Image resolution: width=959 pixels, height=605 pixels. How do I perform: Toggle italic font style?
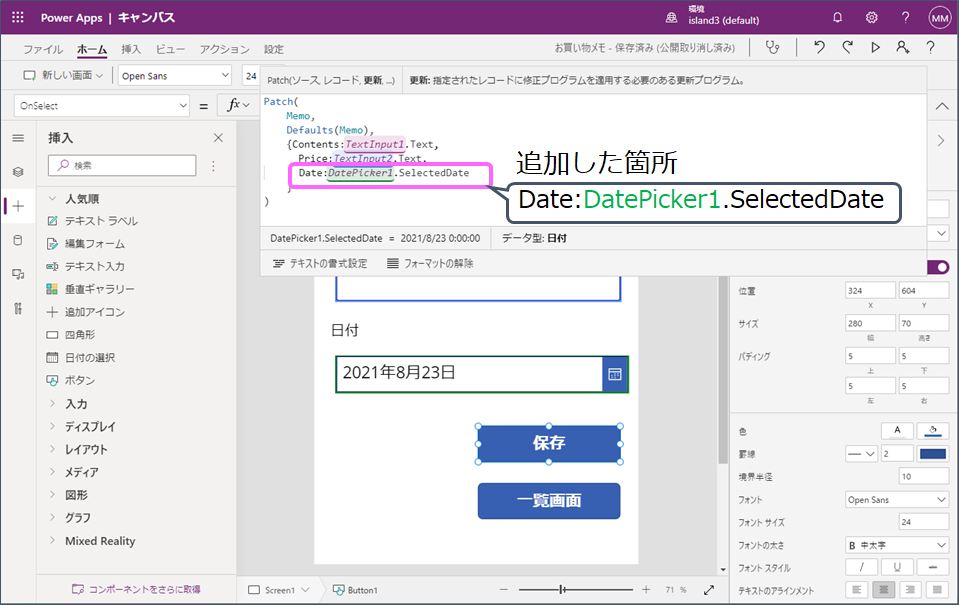tap(862, 567)
